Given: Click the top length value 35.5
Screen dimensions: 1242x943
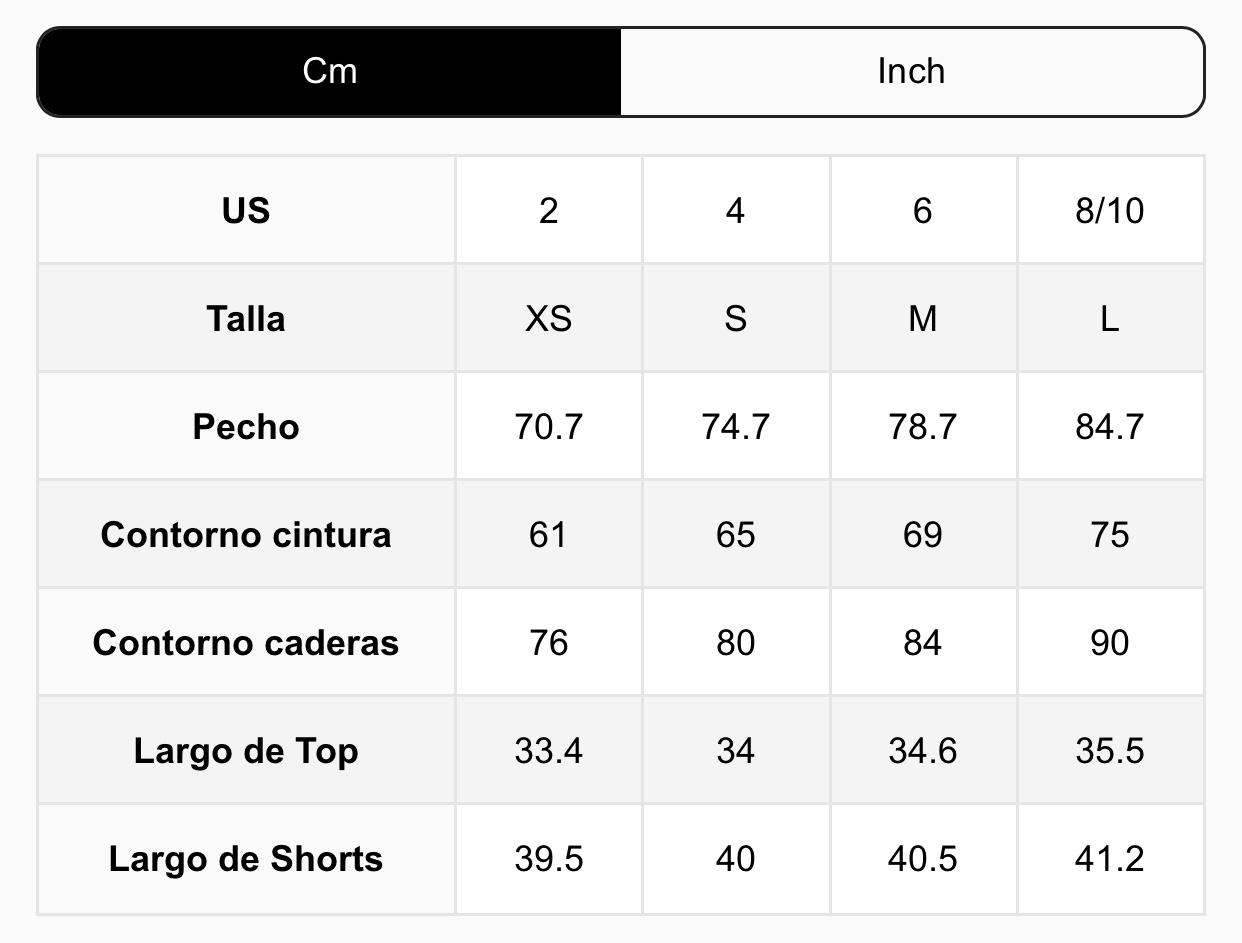Looking at the screenshot, I should coord(1109,751).
